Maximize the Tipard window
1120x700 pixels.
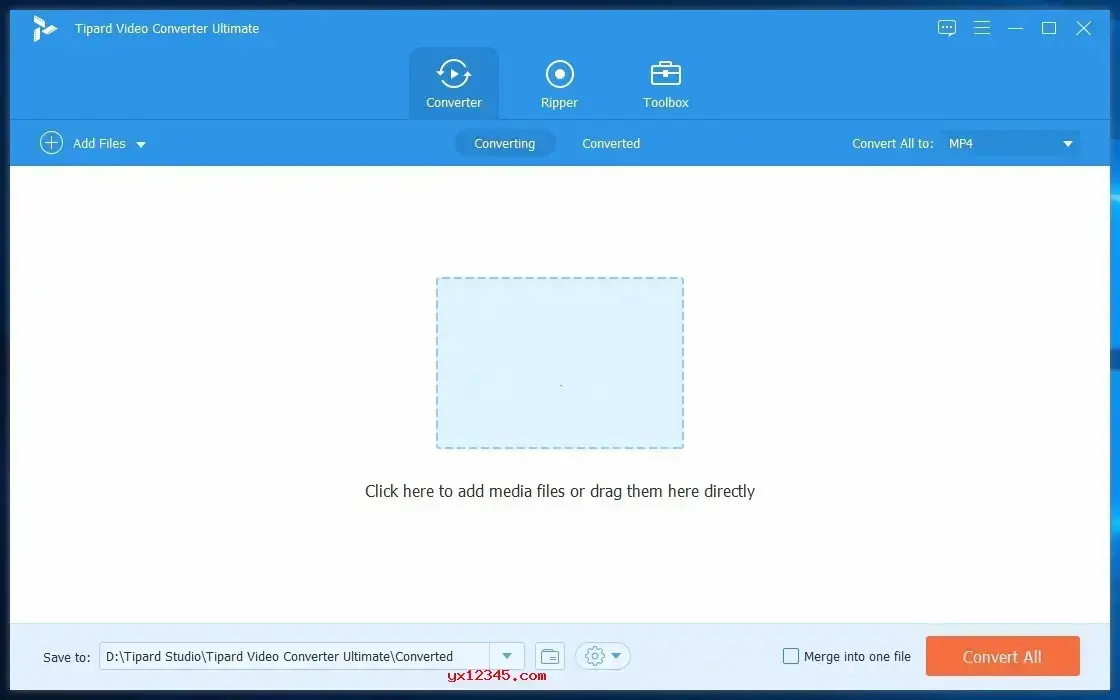1049,28
